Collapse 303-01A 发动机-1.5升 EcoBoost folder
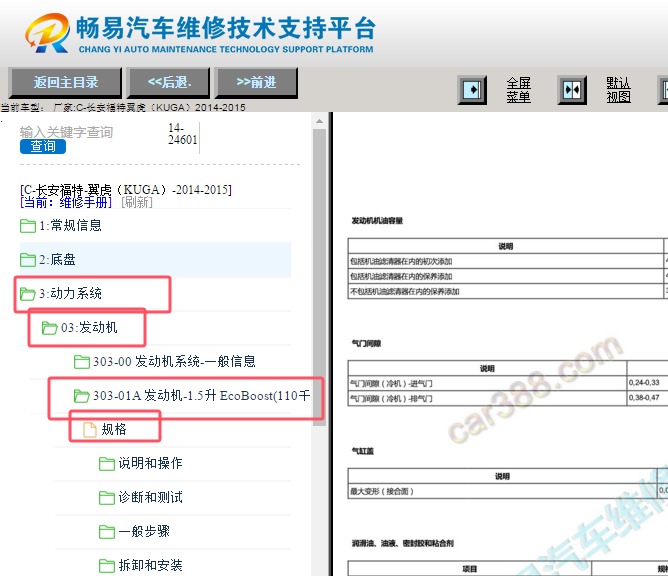 [202, 395]
